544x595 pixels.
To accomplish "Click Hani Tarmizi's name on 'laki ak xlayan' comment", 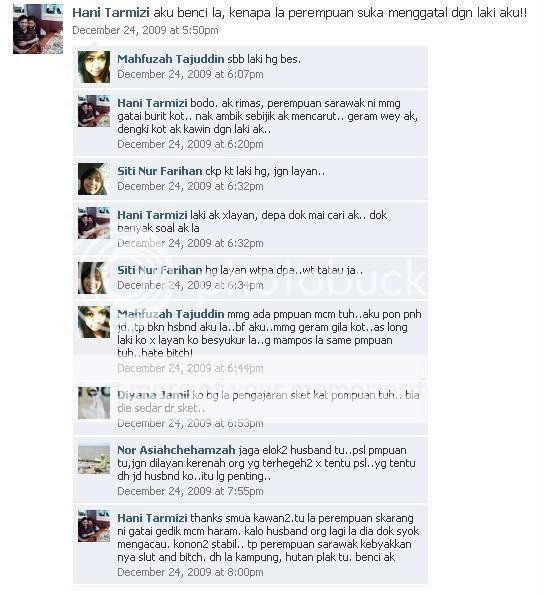I will pyautogui.click(x=152, y=215).
